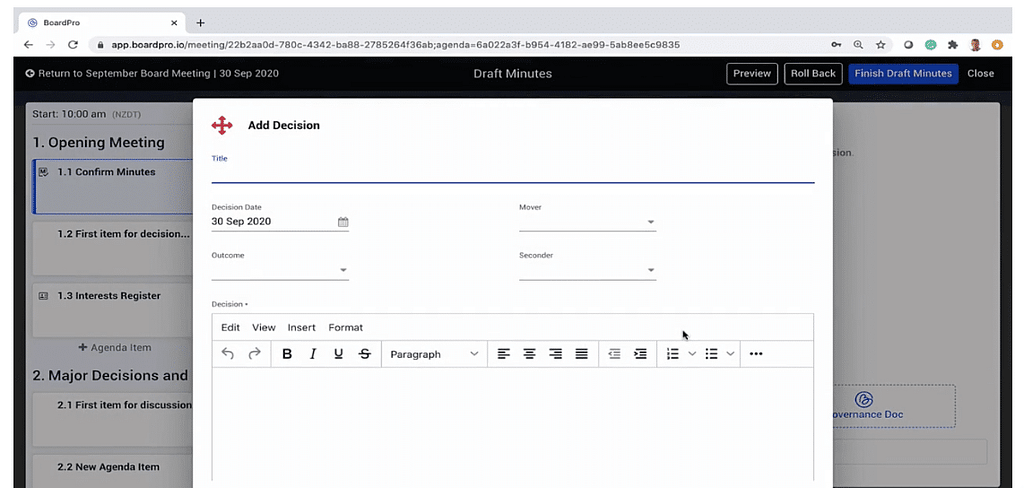
Task: Open the Format menu in editor
Action: [345, 327]
